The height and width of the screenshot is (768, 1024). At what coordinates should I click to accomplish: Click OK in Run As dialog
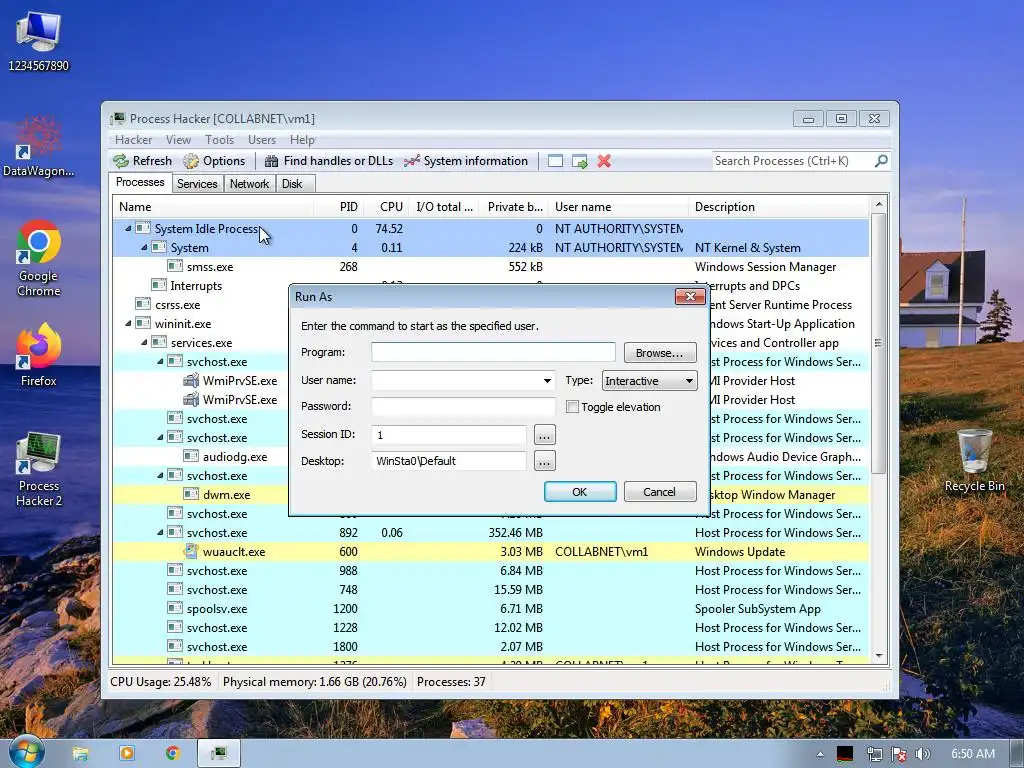[580, 492]
